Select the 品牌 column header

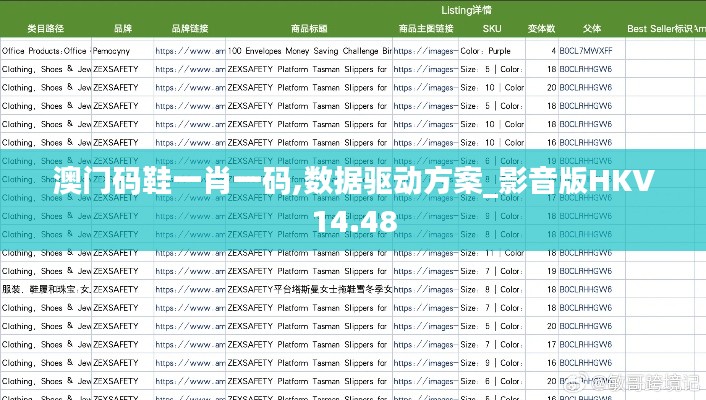pos(122,29)
